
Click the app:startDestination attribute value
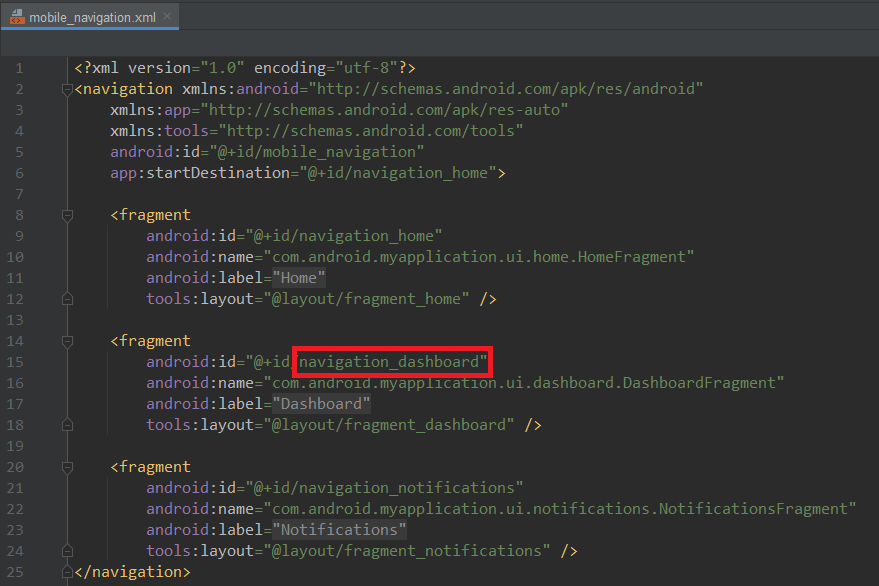[x=397, y=173]
